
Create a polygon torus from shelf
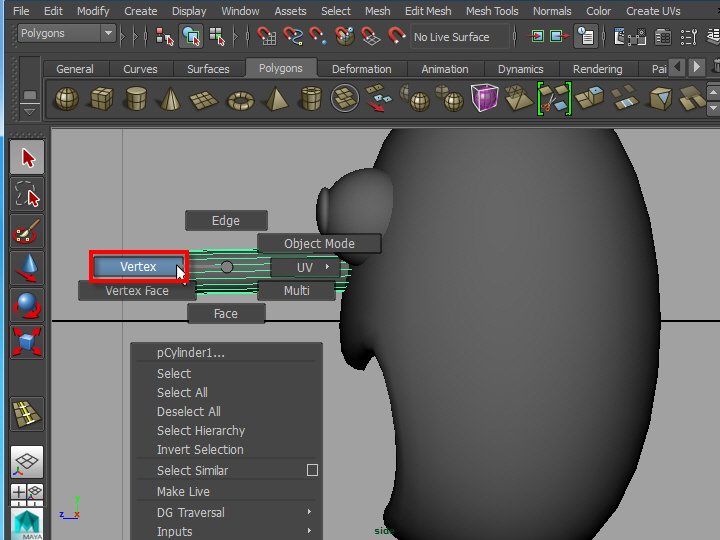coord(241,99)
